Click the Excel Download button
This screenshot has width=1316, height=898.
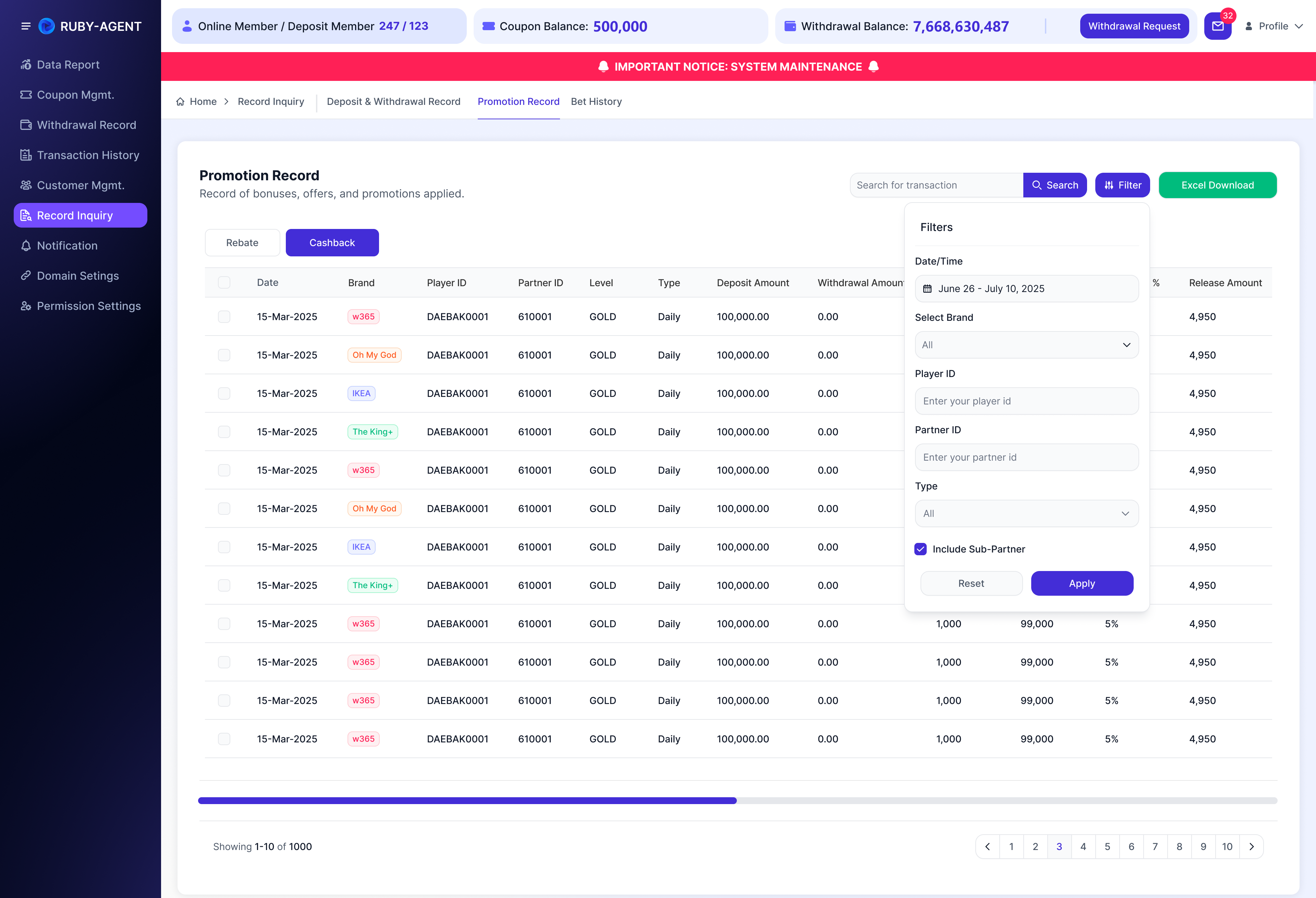[1217, 185]
